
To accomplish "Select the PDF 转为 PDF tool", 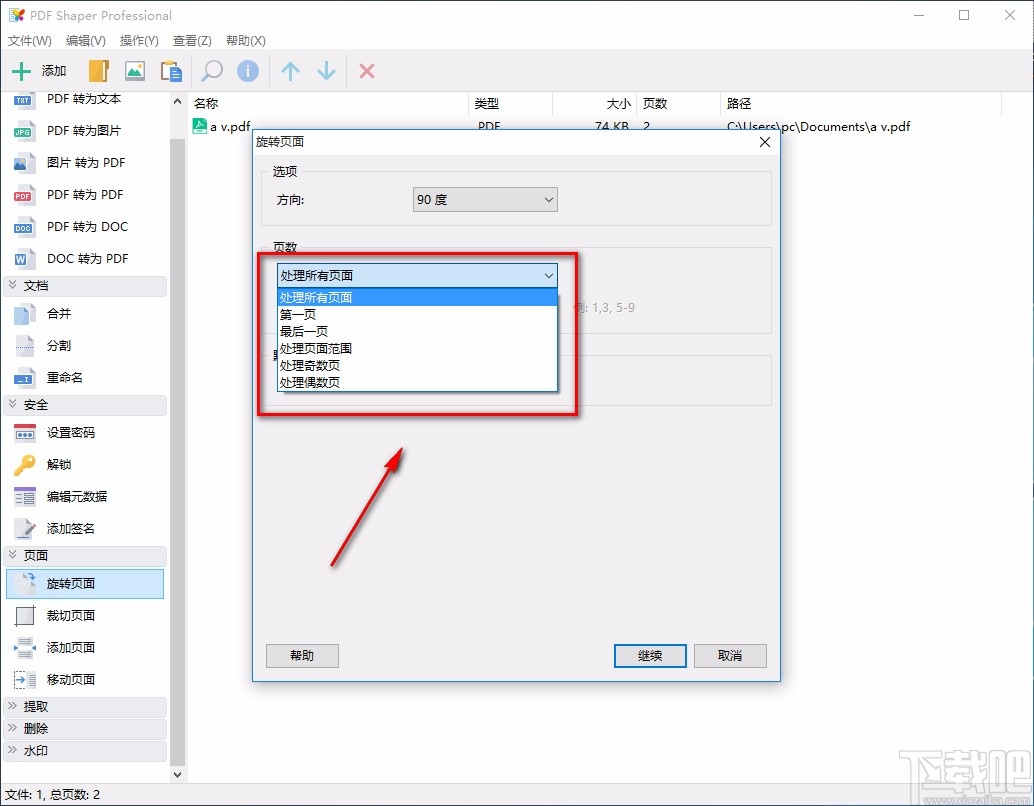I will (x=84, y=195).
